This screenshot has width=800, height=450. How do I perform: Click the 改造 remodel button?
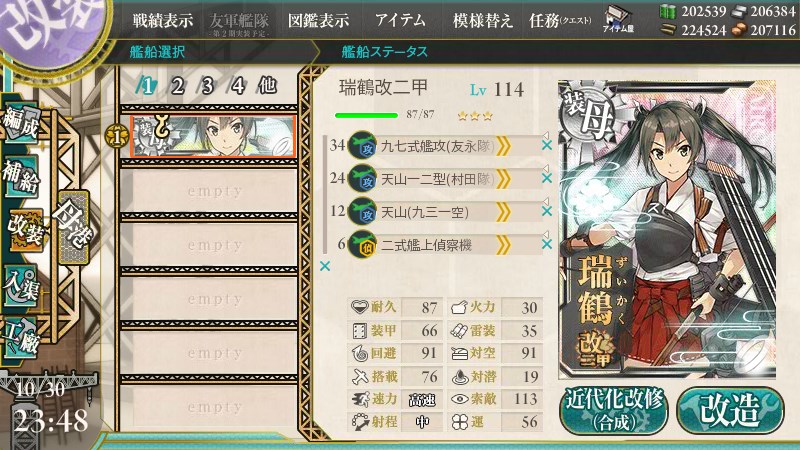pyautogui.click(x=730, y=410)
